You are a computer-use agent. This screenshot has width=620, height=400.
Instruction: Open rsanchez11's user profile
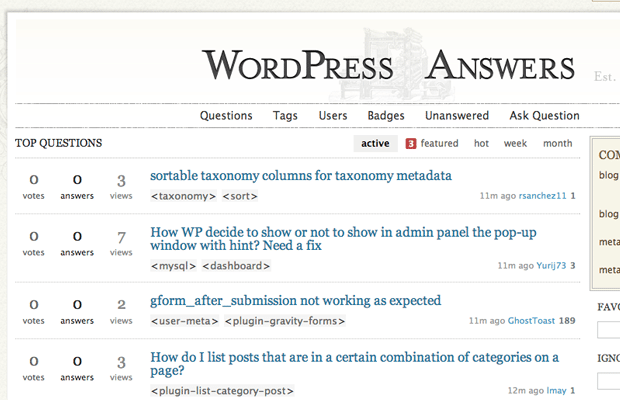click(x=541, y=196)
